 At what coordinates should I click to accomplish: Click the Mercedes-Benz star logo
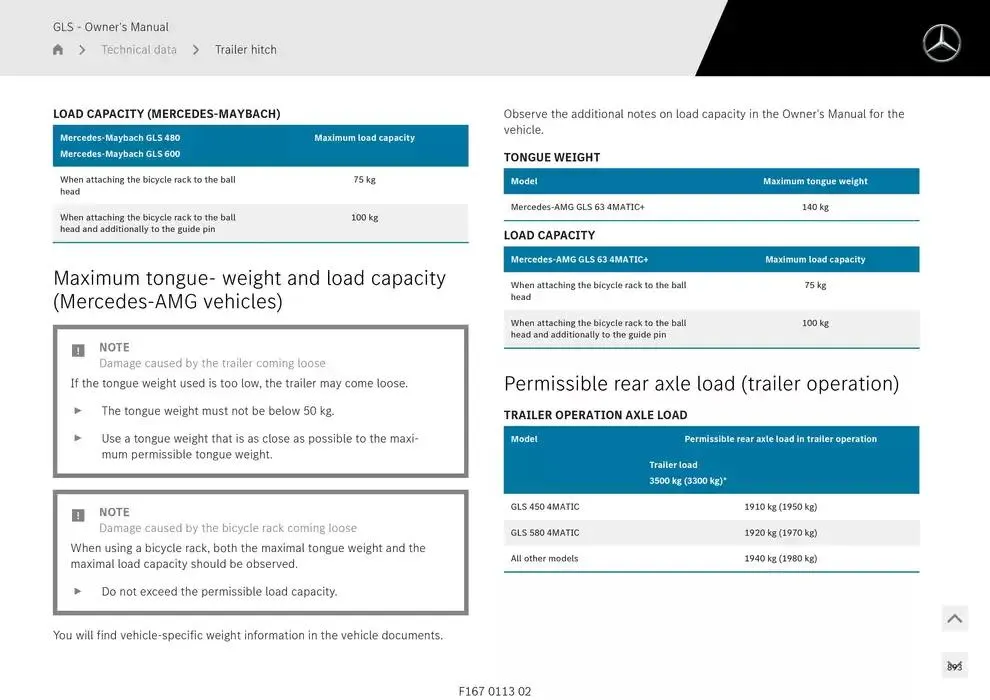tap(941, 43)
